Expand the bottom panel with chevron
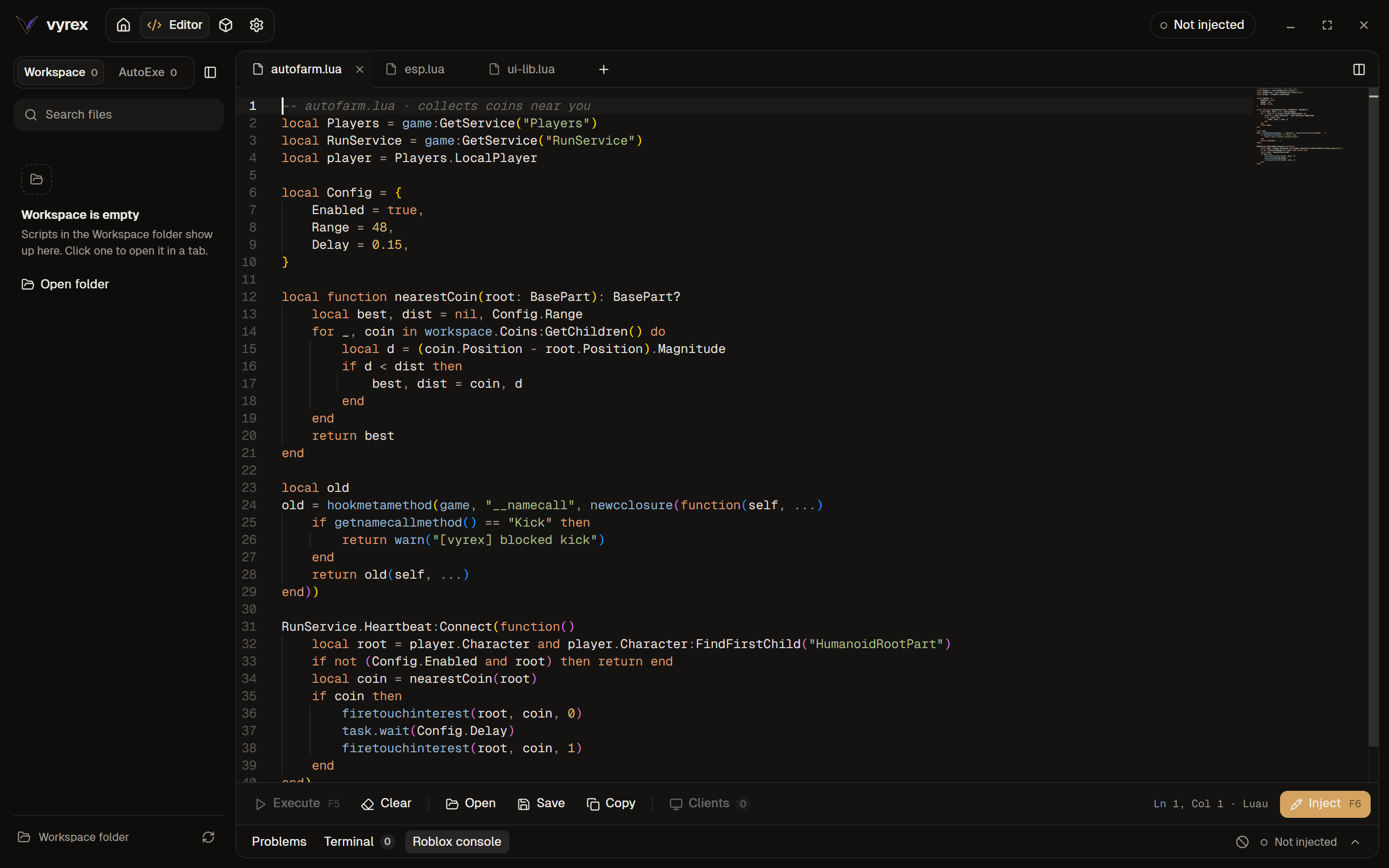The width and height of the screenshot is (1389, 868). (1355, 841)
